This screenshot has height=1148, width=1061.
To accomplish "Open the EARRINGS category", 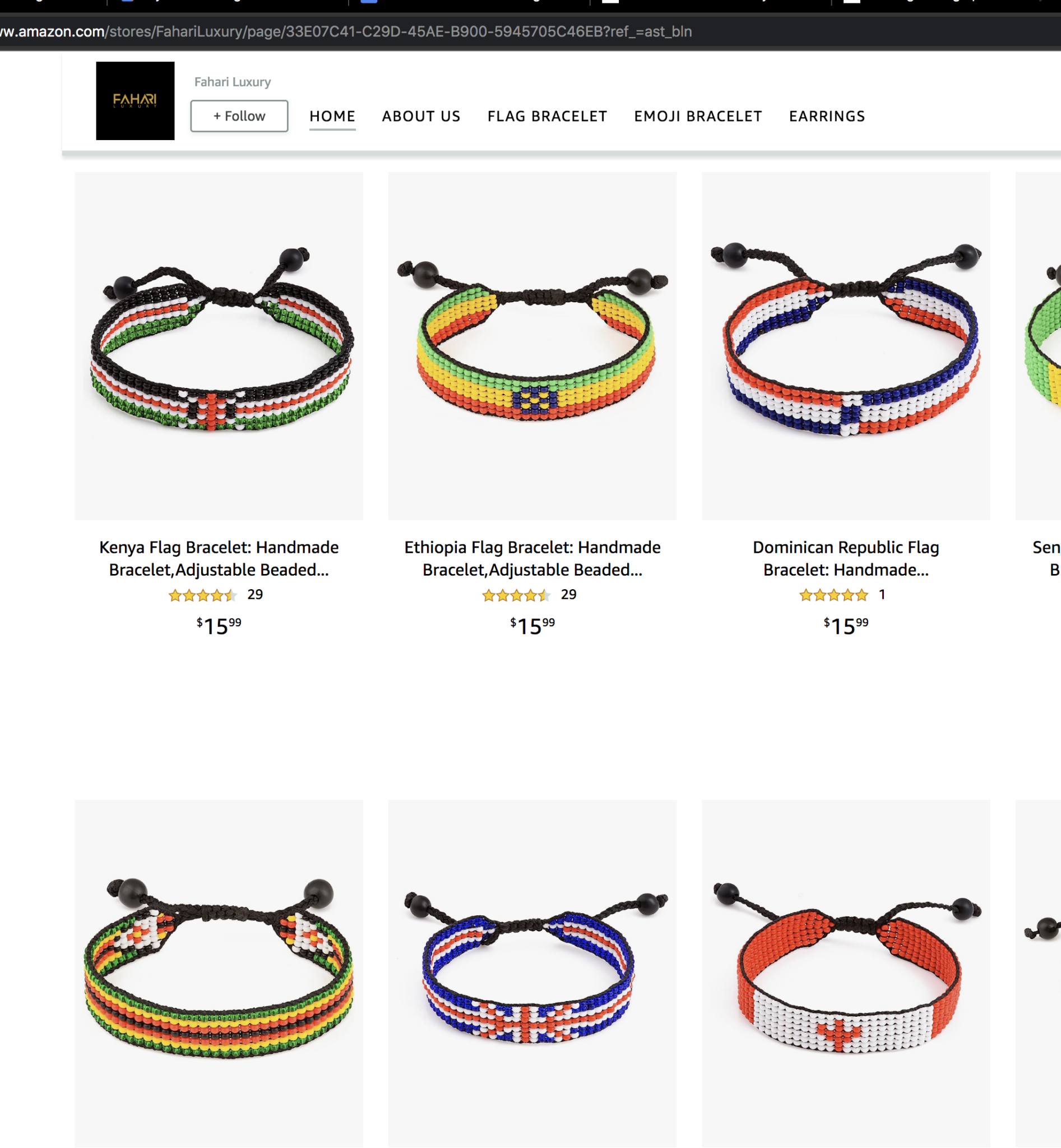I will tap(827, 116).
